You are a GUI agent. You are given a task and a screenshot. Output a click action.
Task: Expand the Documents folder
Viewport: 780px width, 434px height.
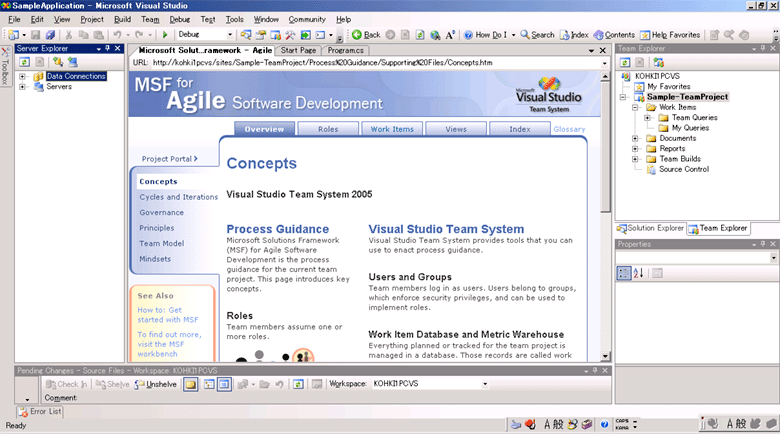(635, 138)
